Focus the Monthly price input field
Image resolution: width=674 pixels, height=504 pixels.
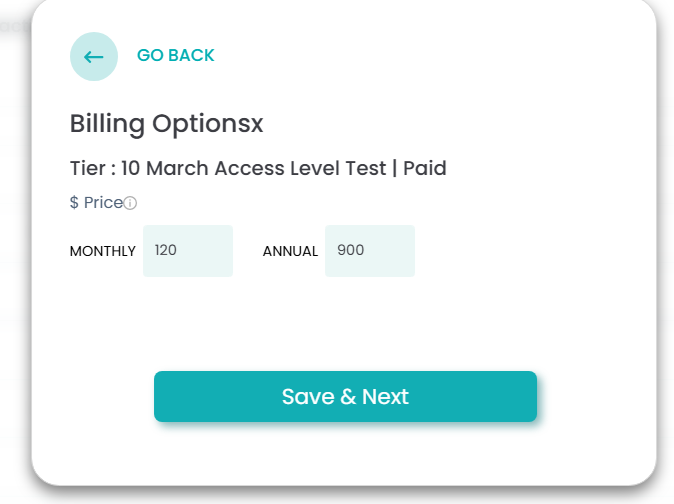(188, 251)
